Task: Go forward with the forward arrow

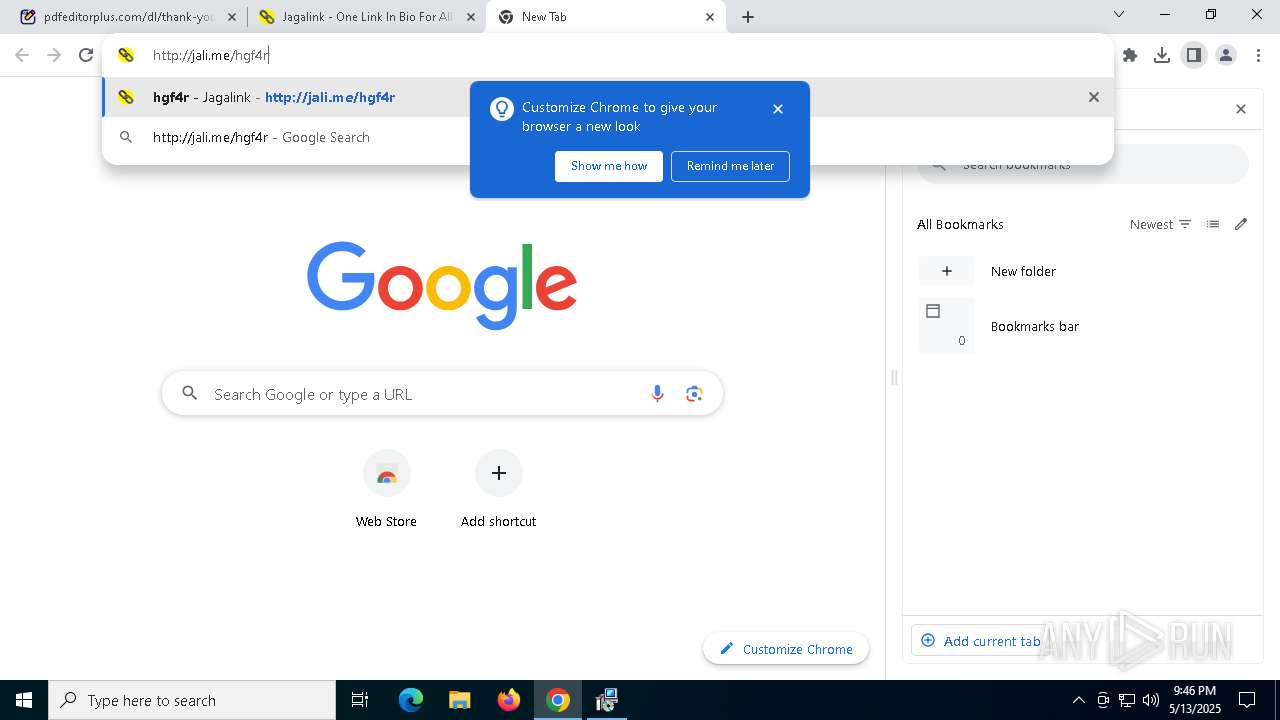Action: 54,55
